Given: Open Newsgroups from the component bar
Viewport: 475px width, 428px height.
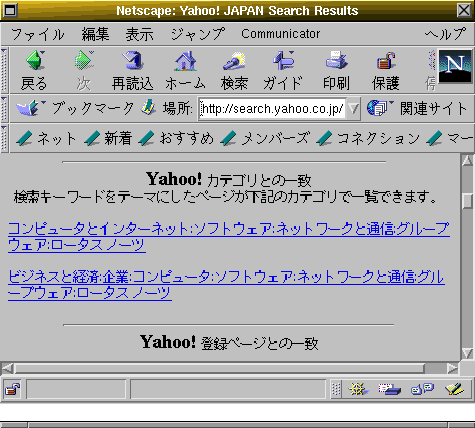Looking at the screenshot, I should [x=422, y=389].
